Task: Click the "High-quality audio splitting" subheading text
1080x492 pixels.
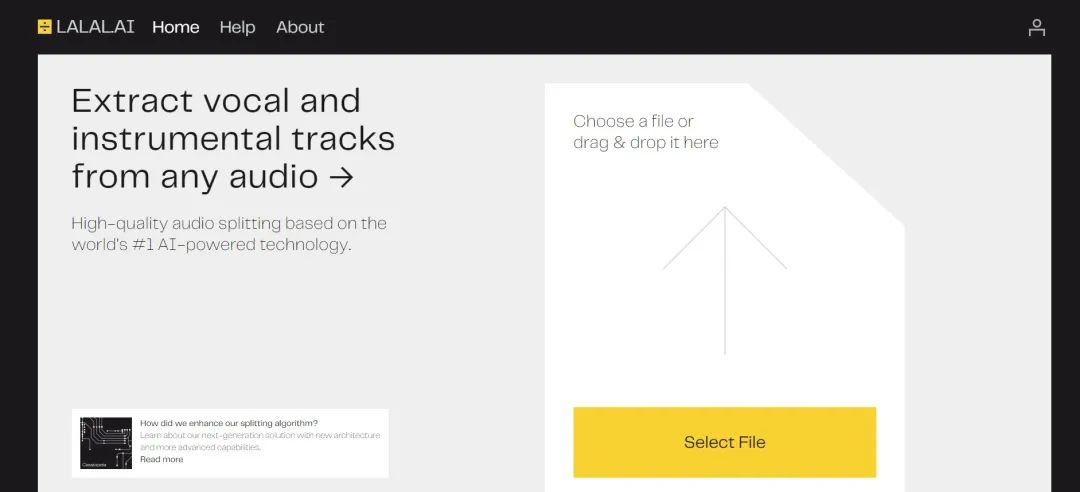Action: point(229,234)
